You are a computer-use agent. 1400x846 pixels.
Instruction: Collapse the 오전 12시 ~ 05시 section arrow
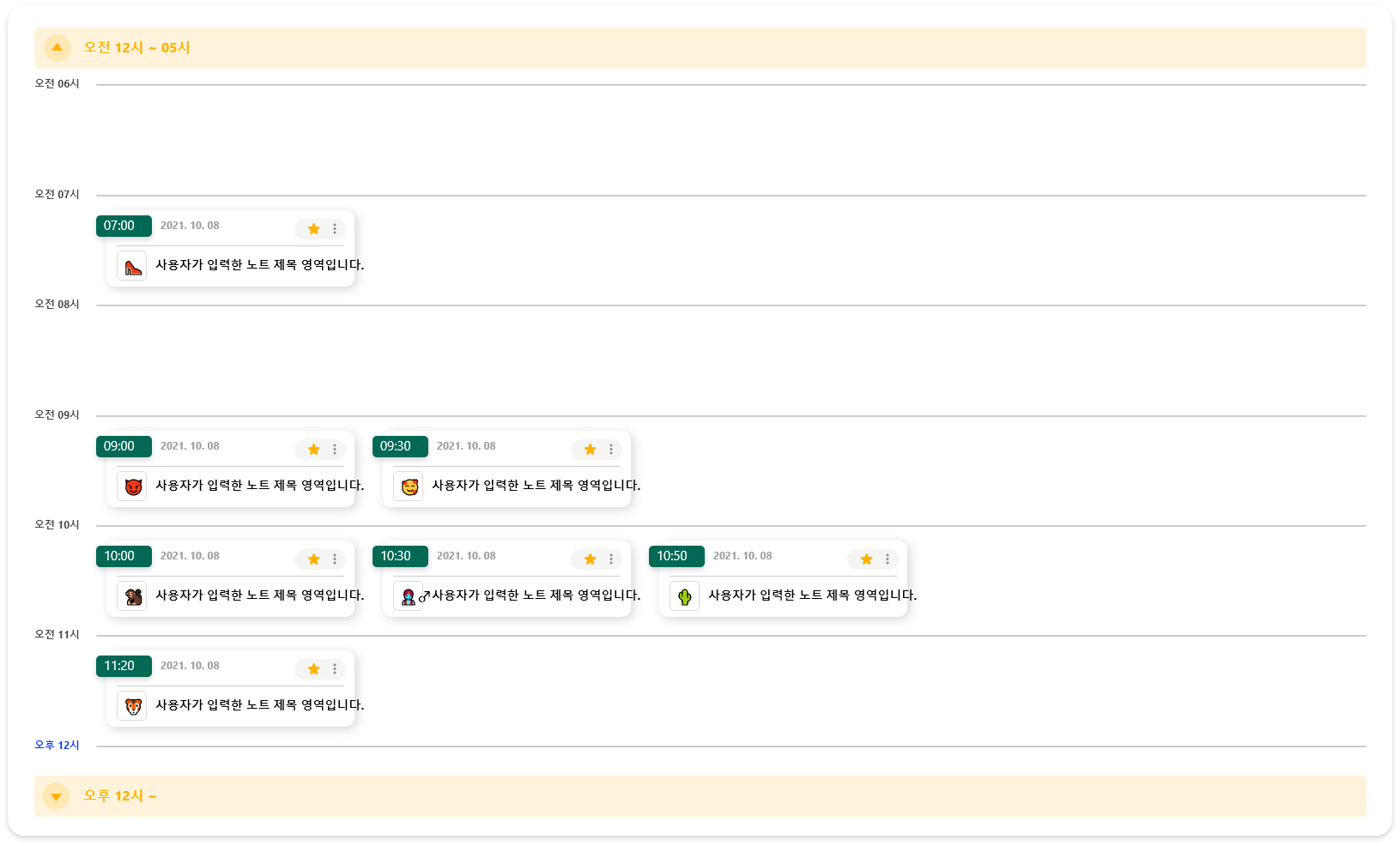[57, 48]
